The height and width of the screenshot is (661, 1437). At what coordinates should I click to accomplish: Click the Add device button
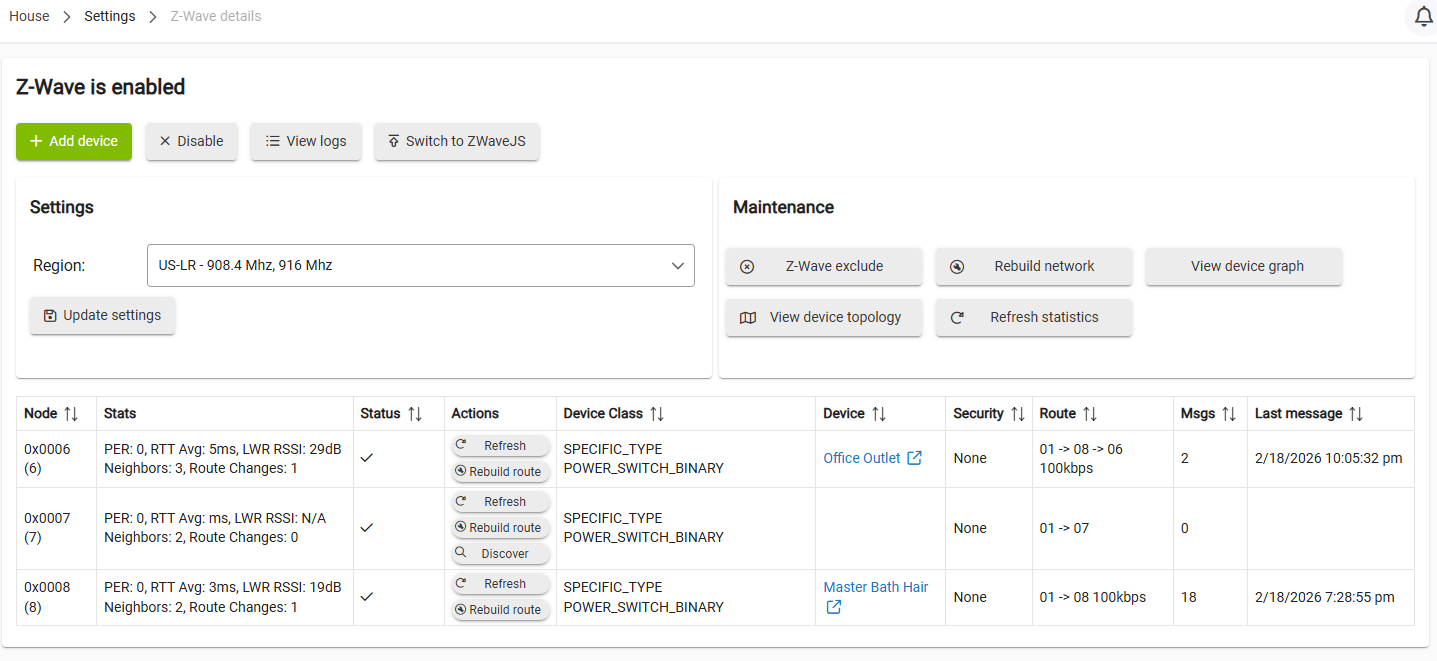(74, 141)
